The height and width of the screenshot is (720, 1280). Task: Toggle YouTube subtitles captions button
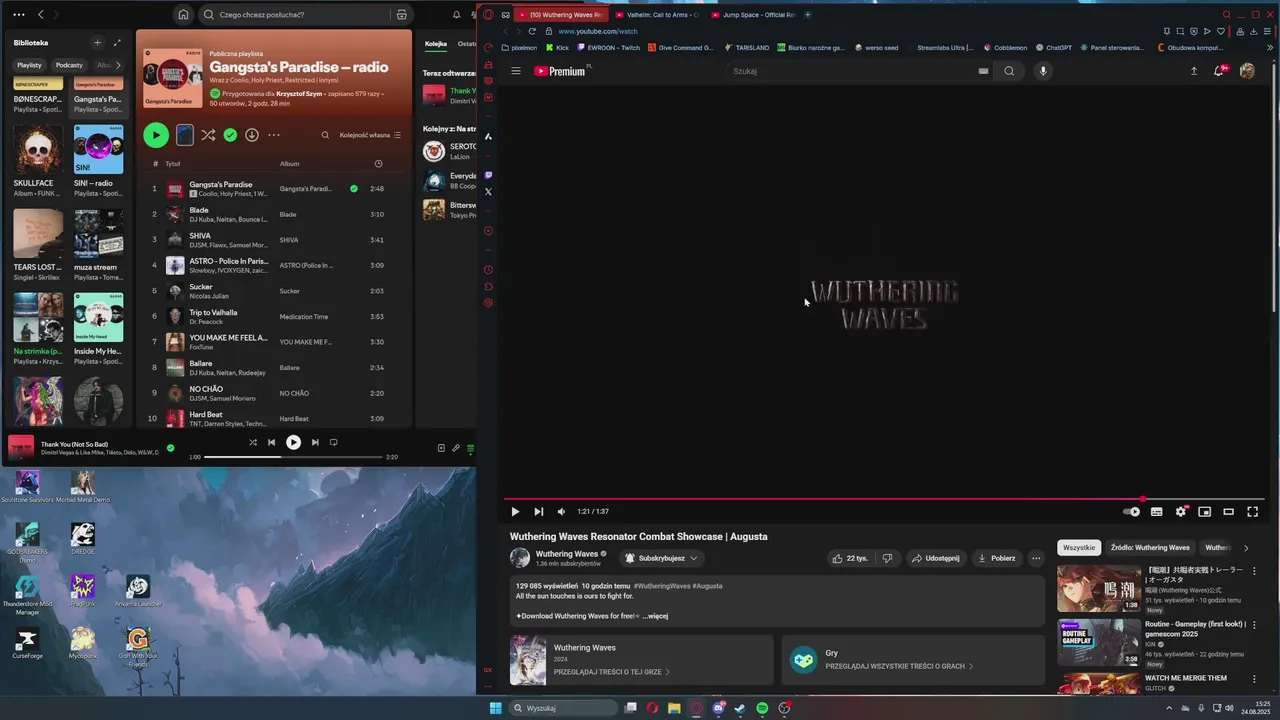coord(1157,511)
